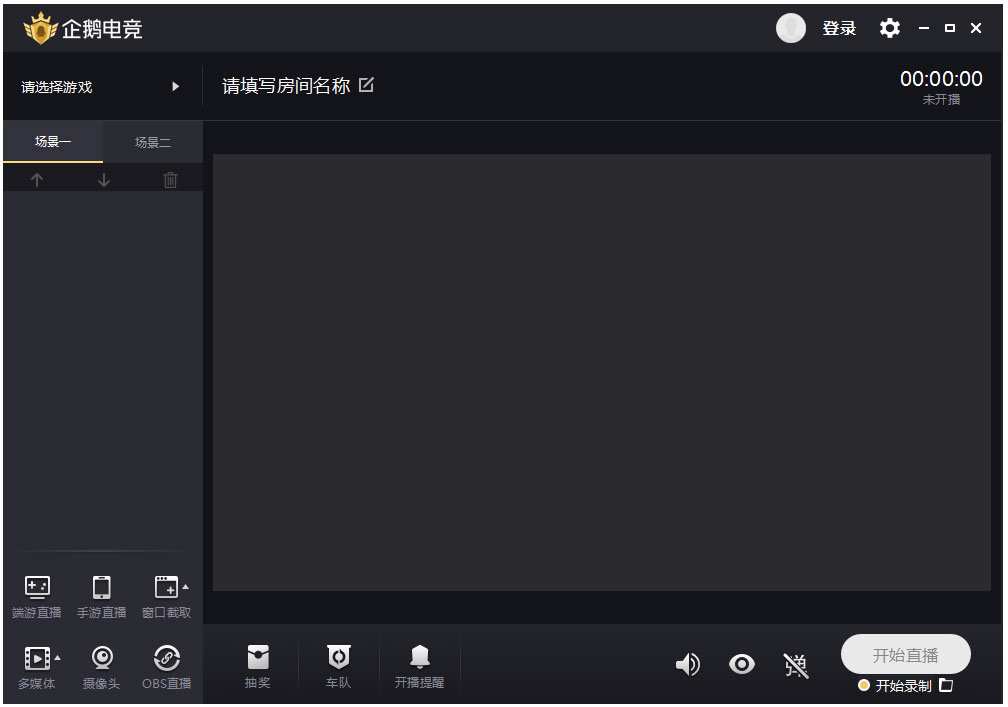Toggle the crossed-out 弹 danmaku icon
The image size is (1008, 707).
[x=796, y=665]
